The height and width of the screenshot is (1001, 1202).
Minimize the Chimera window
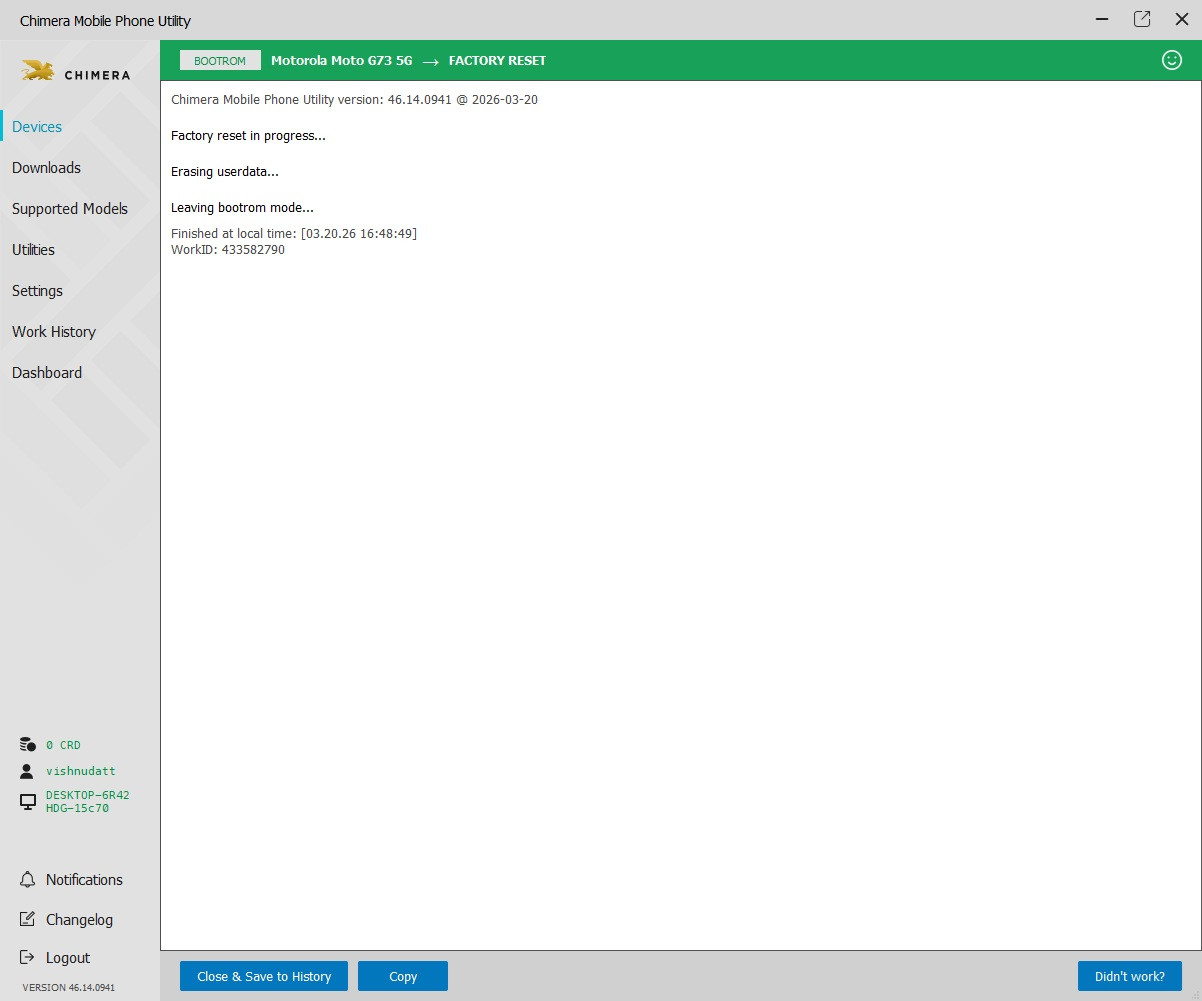[1102, 19]
